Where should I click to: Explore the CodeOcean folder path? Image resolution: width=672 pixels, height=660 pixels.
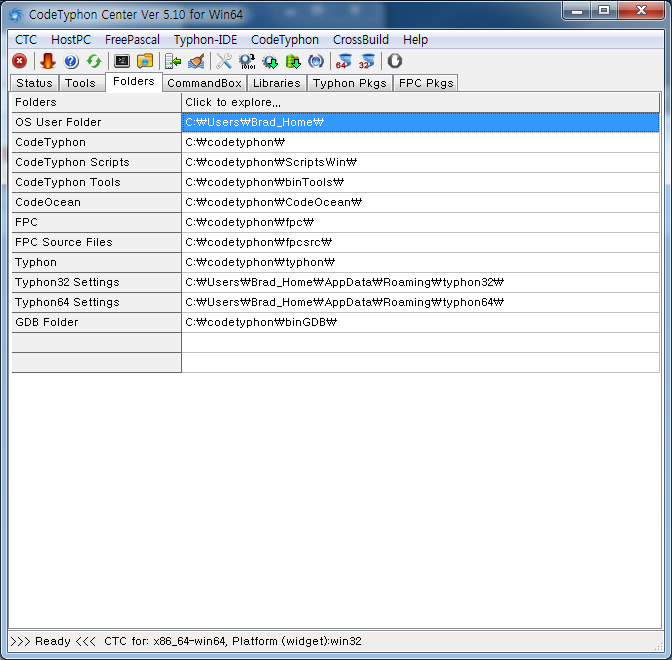tap(420, 202)
